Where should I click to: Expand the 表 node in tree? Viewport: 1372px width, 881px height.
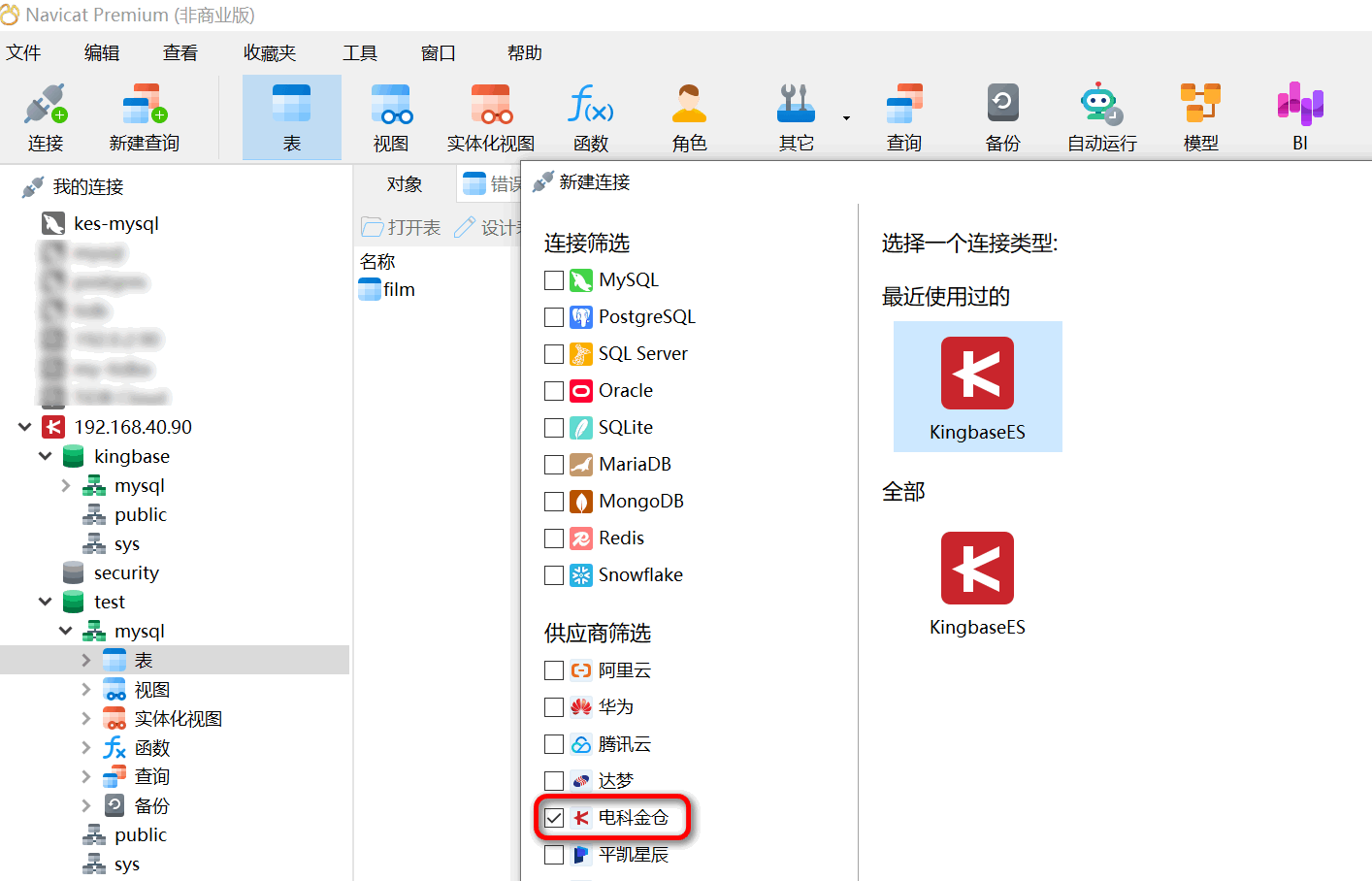[86, 660]
